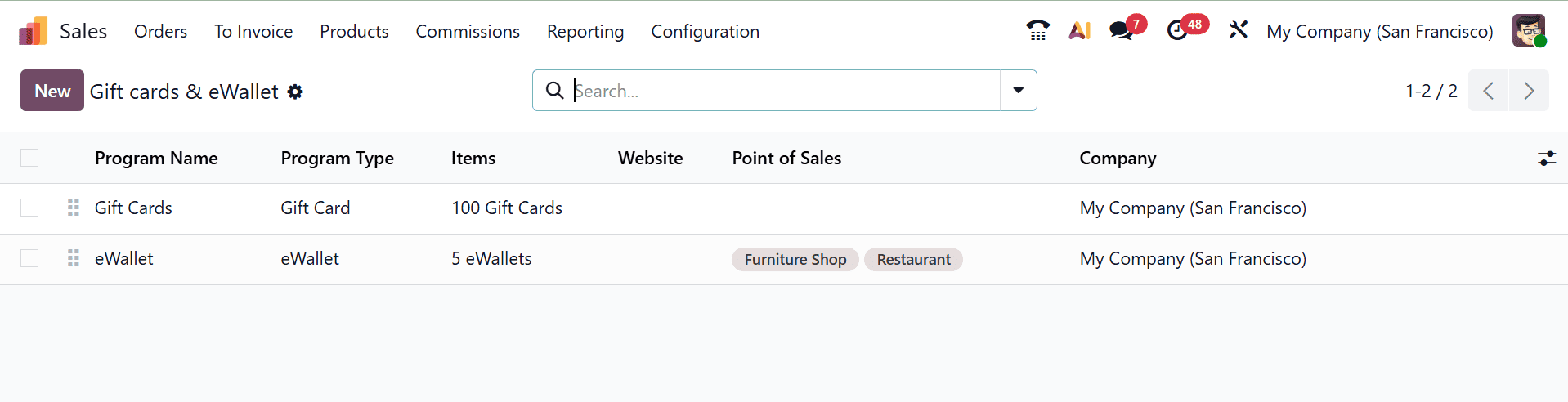
Task: Open optional columns adjust icon
Action: click(x=1546, y=159)
